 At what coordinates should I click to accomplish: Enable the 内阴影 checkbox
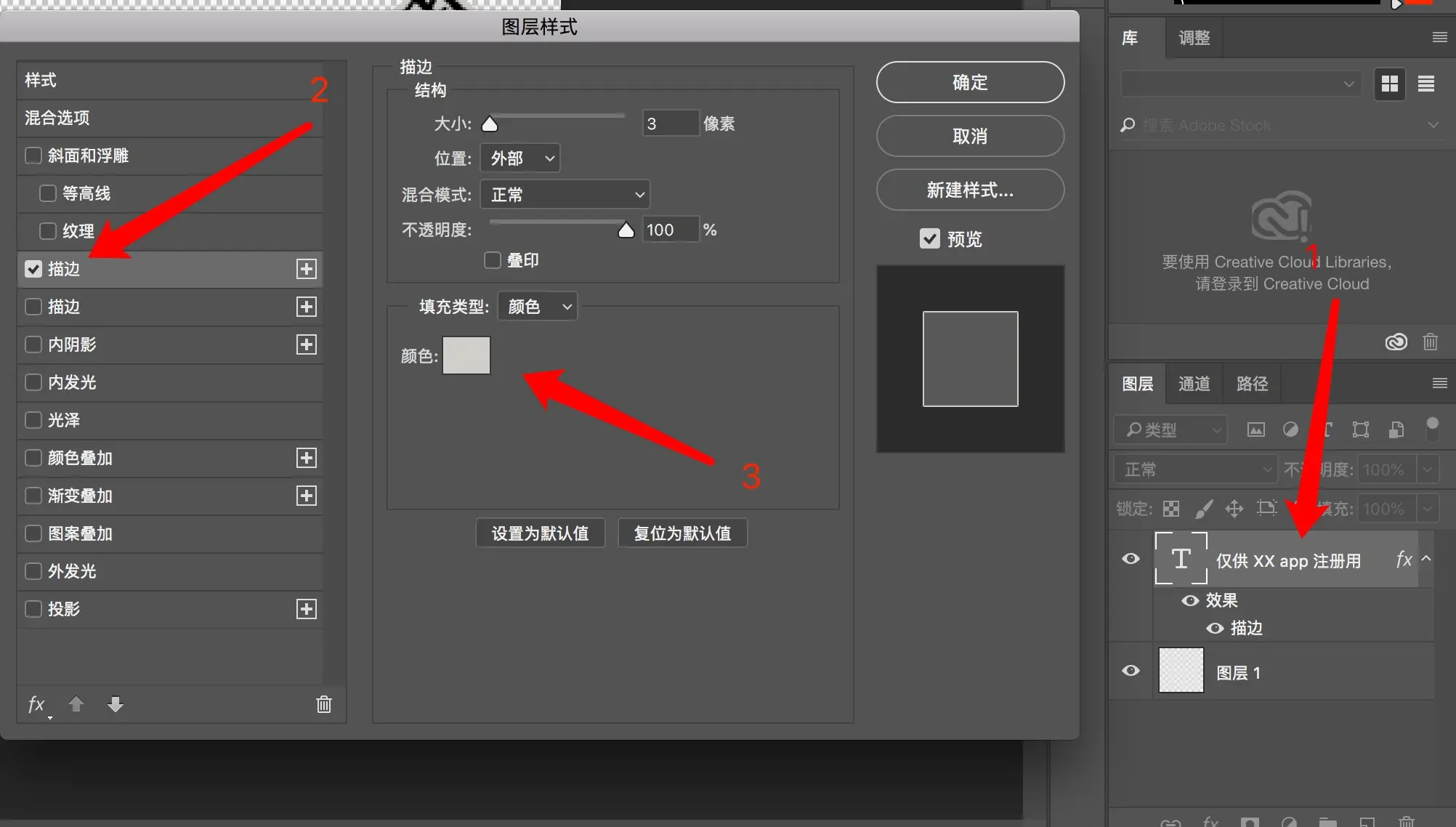coord(33,344)
